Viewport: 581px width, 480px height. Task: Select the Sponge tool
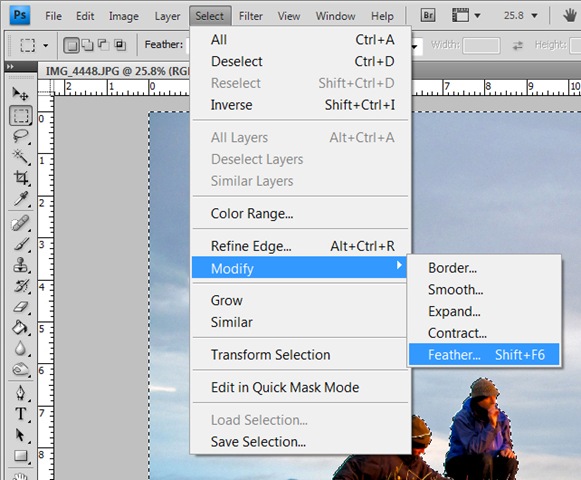[20, 369]
